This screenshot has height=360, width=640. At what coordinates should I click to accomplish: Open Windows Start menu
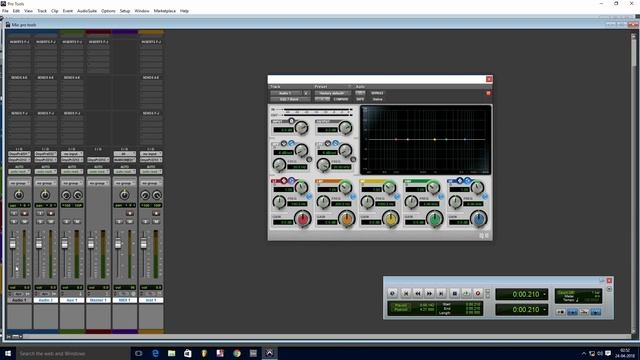pos(8,353)
